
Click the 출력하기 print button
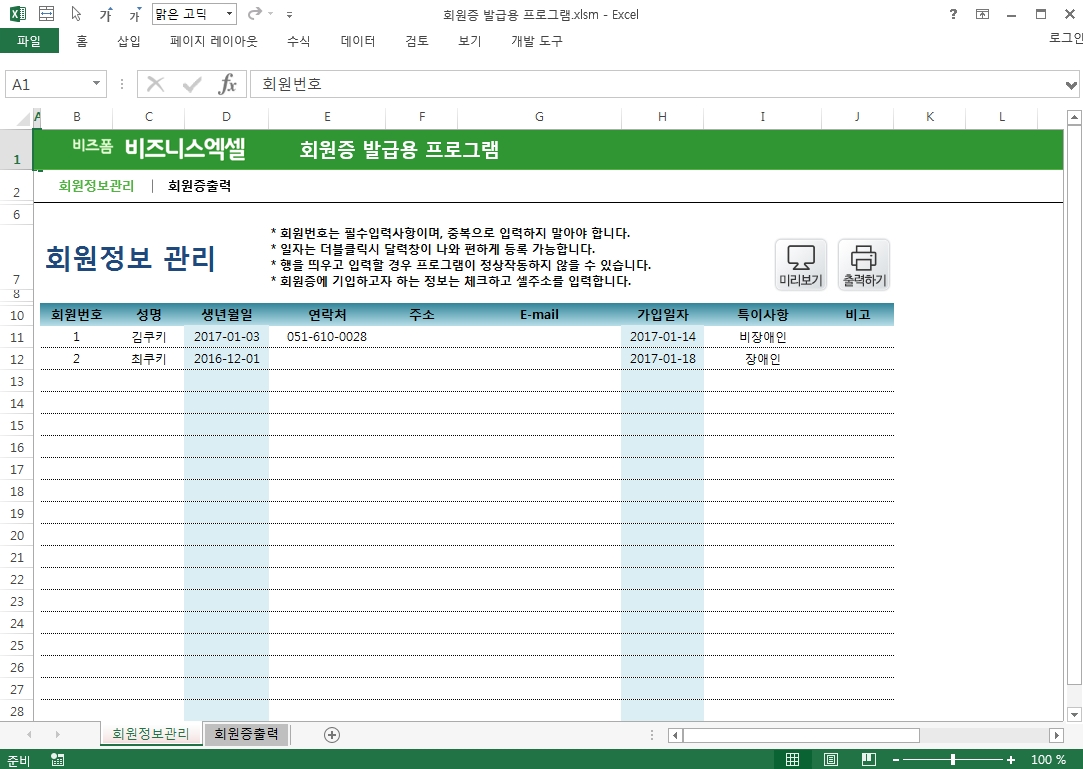(863, 265)
